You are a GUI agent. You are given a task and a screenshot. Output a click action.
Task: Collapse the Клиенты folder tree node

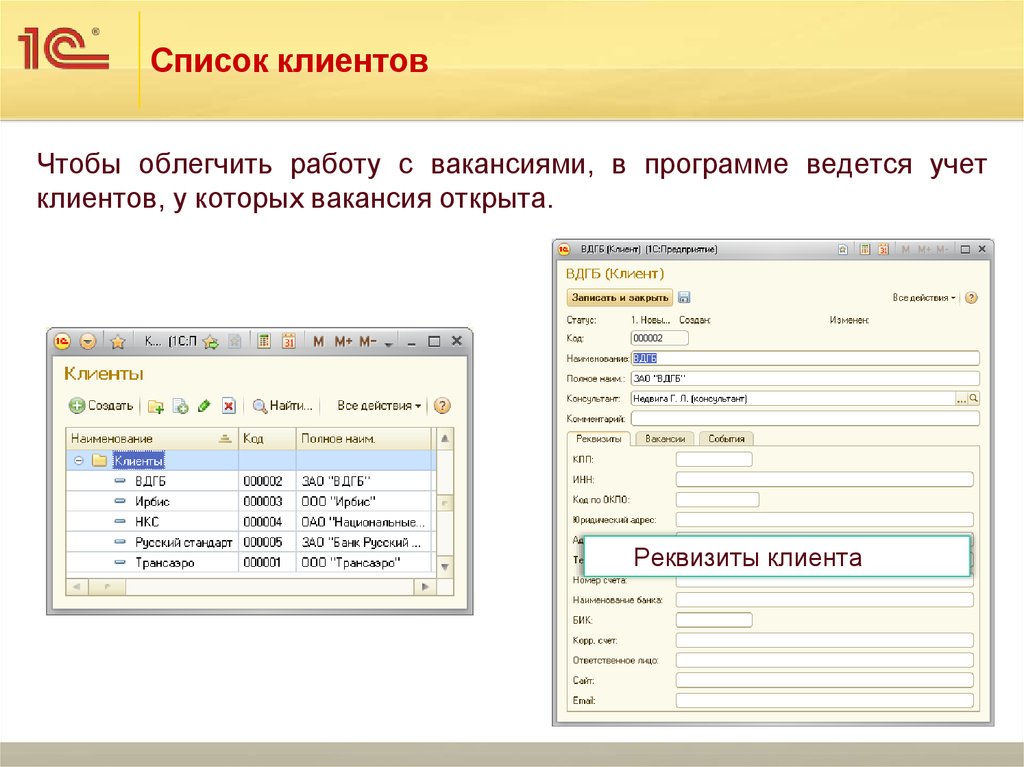pyautogui.click(x=77, y=461)
